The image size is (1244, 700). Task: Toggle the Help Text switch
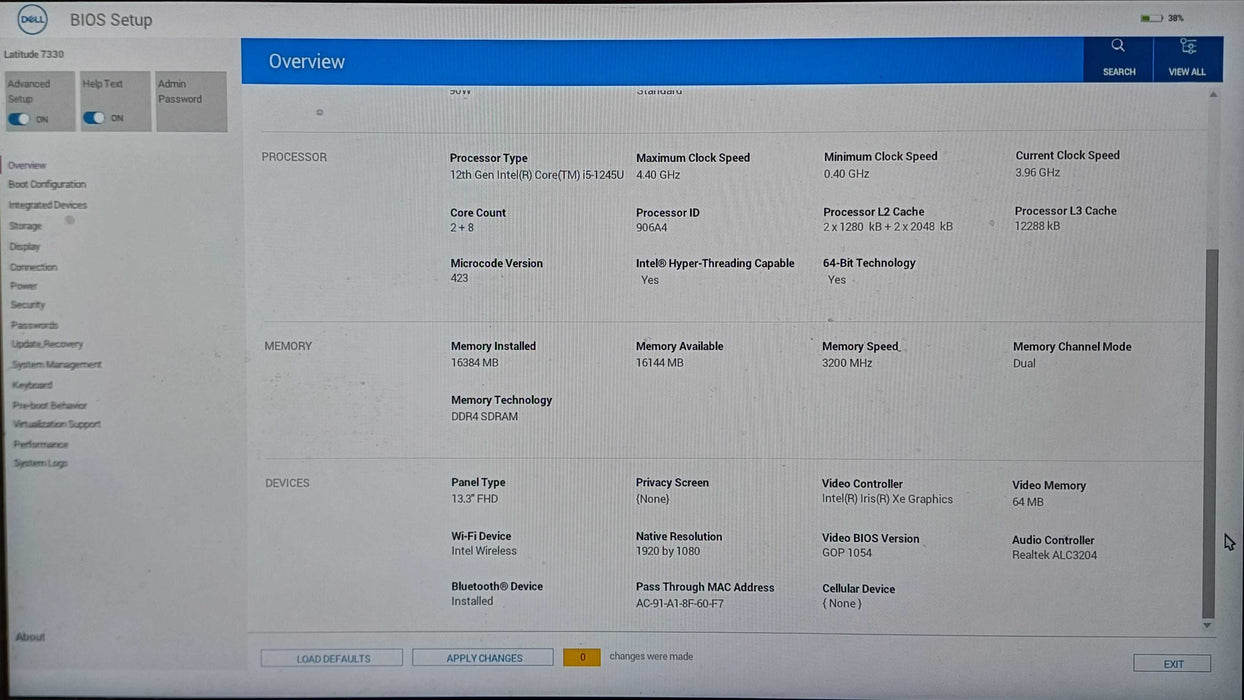coord(94,118)
